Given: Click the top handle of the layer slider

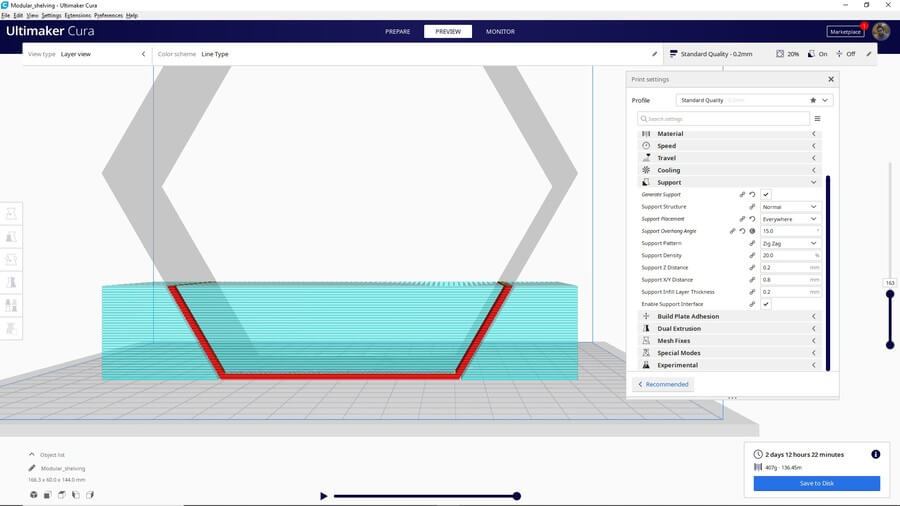Looking at the screenshot, I should pyautogui.click(x=890, y=294).
